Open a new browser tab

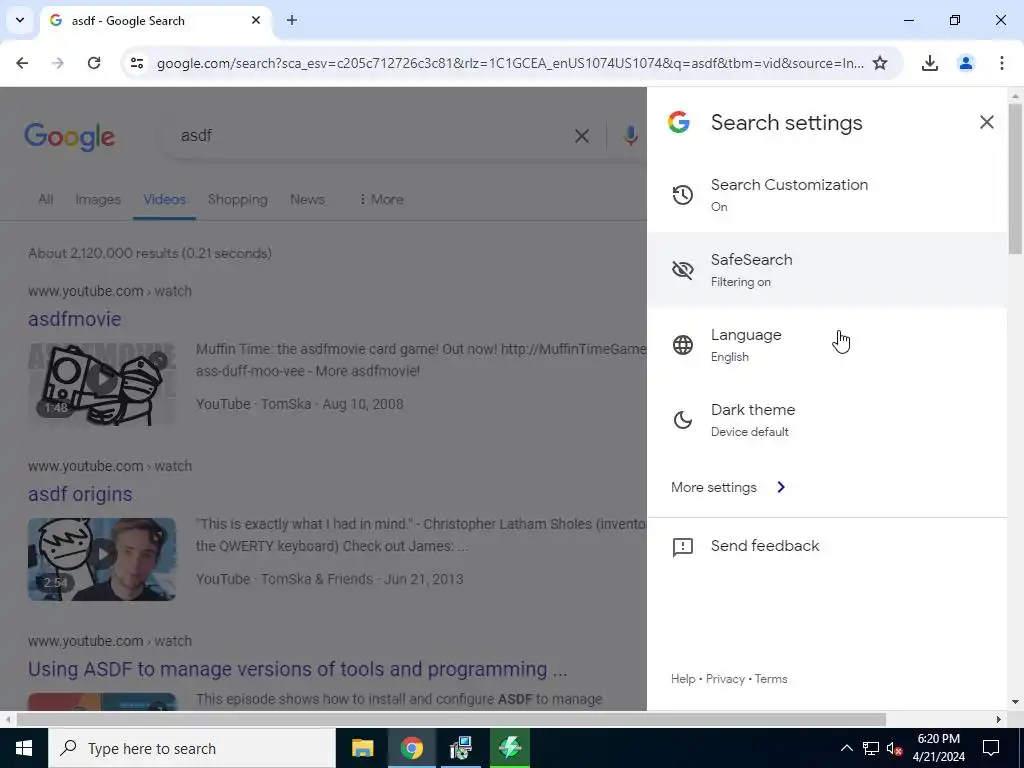[x=292, y=20]
